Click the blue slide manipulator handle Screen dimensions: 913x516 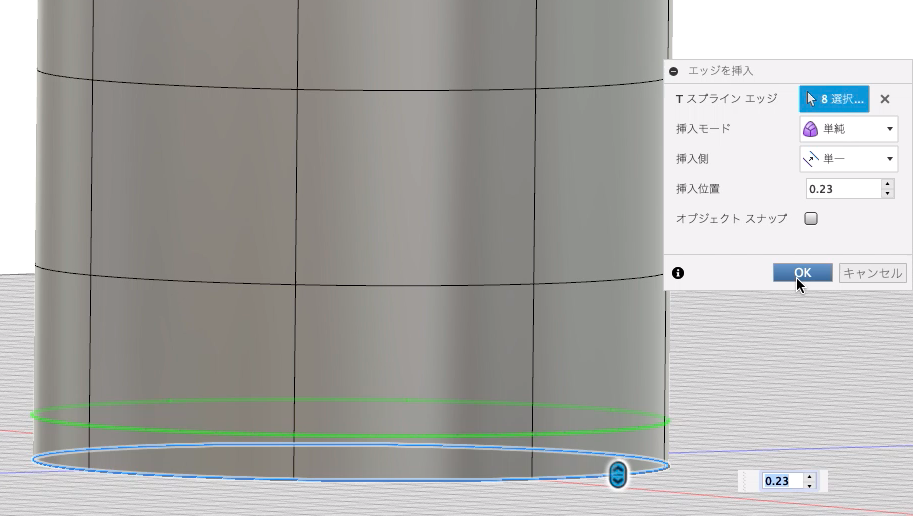618,475
